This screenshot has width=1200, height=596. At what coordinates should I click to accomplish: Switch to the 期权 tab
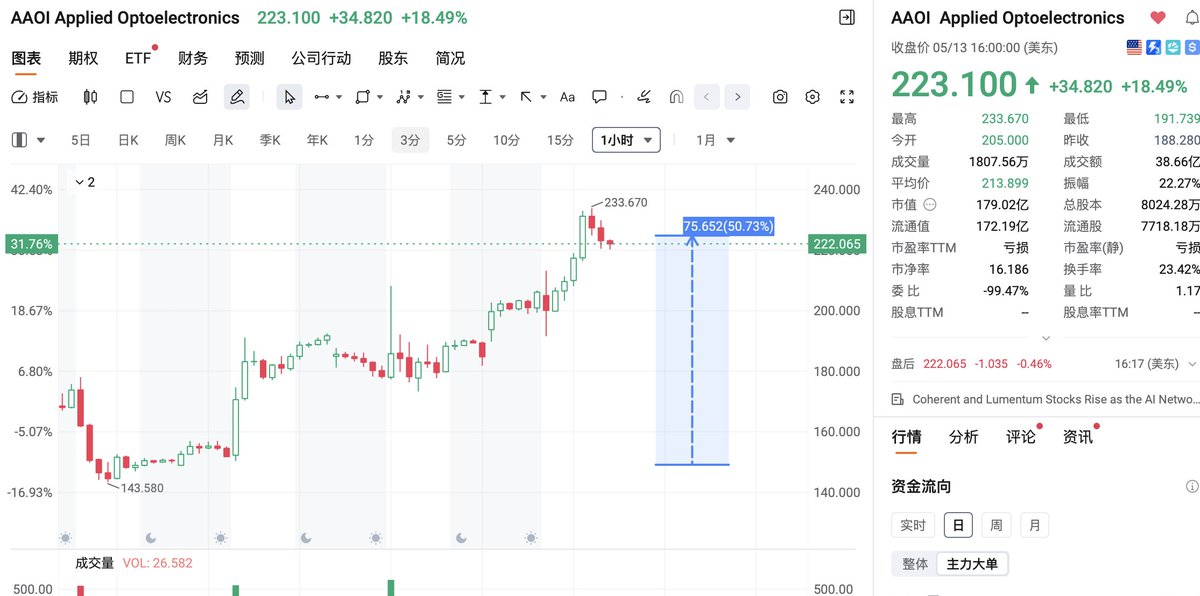coord(83,58)
